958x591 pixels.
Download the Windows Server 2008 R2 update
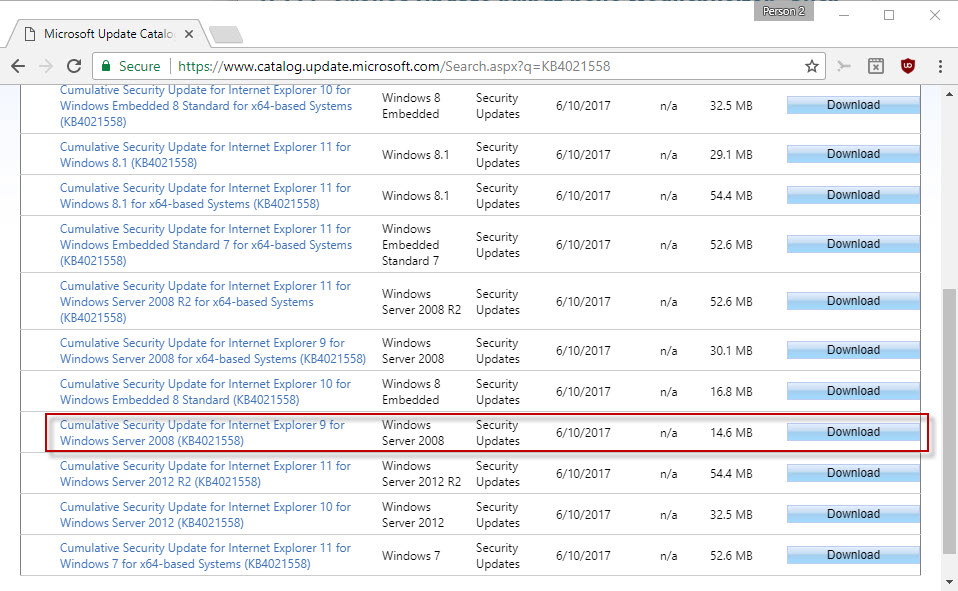[853, 301]
